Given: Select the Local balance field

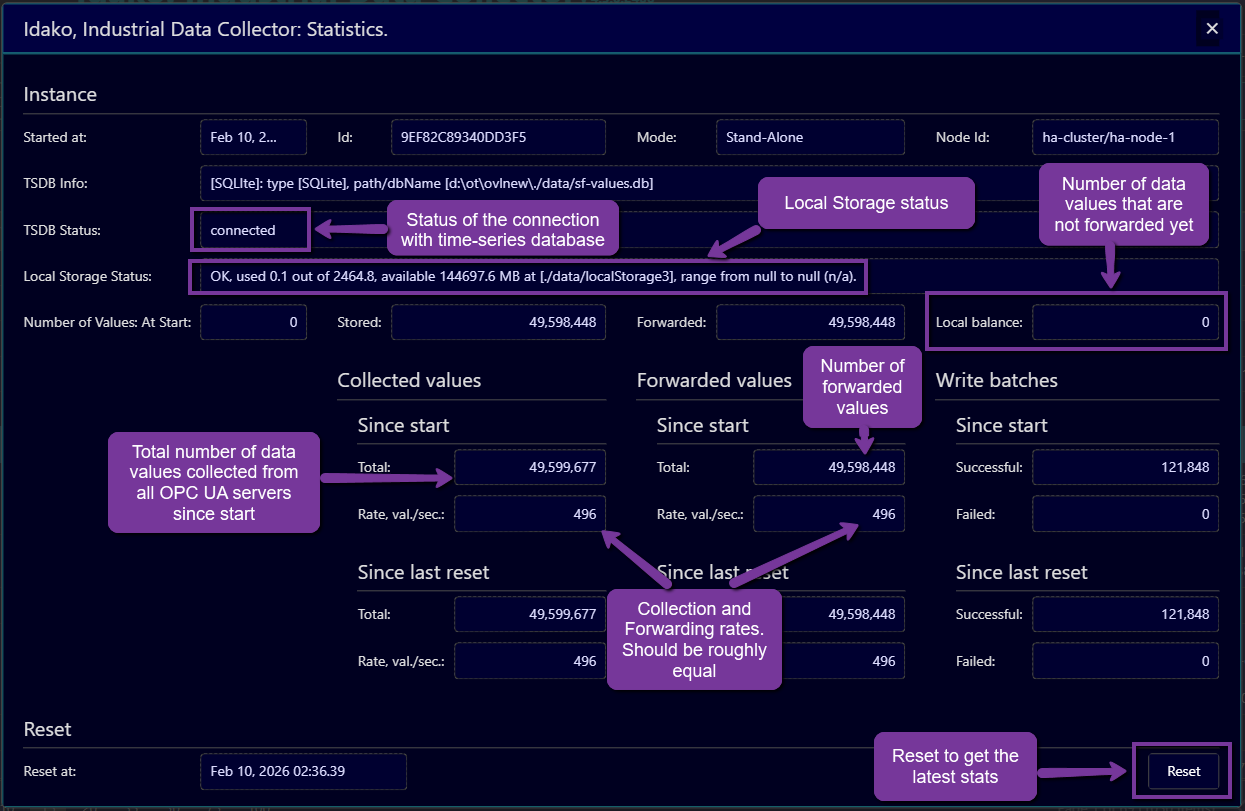Looking at the screenshot, I should 1124,323.
